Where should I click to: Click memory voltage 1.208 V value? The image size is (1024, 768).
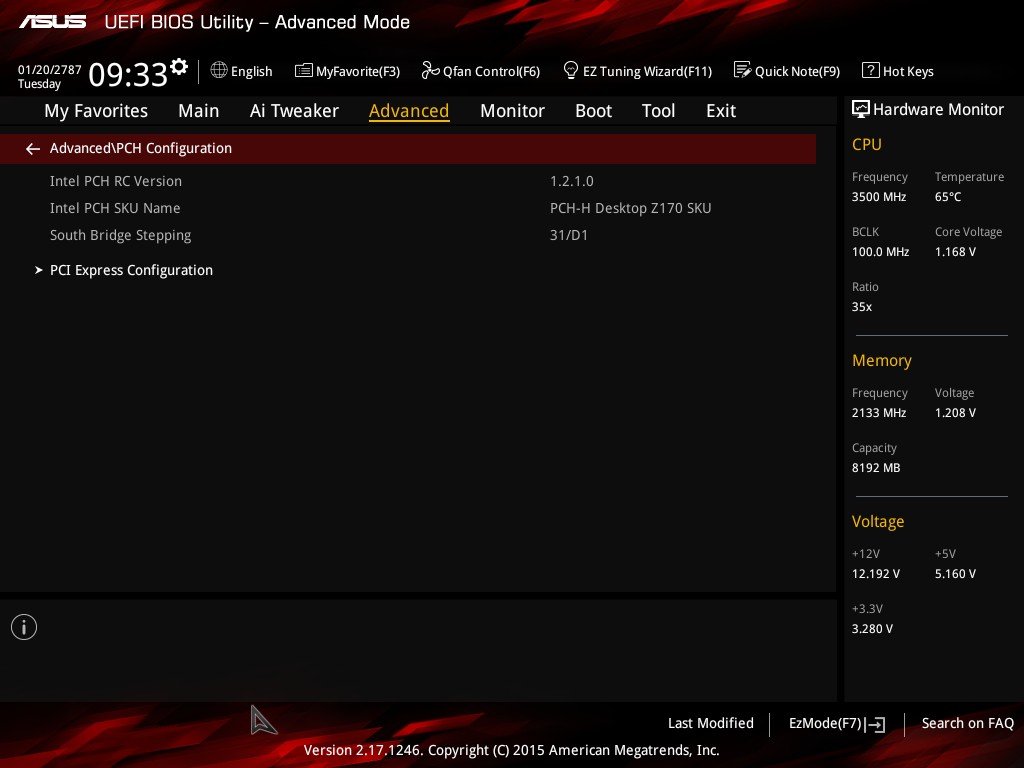955,413
